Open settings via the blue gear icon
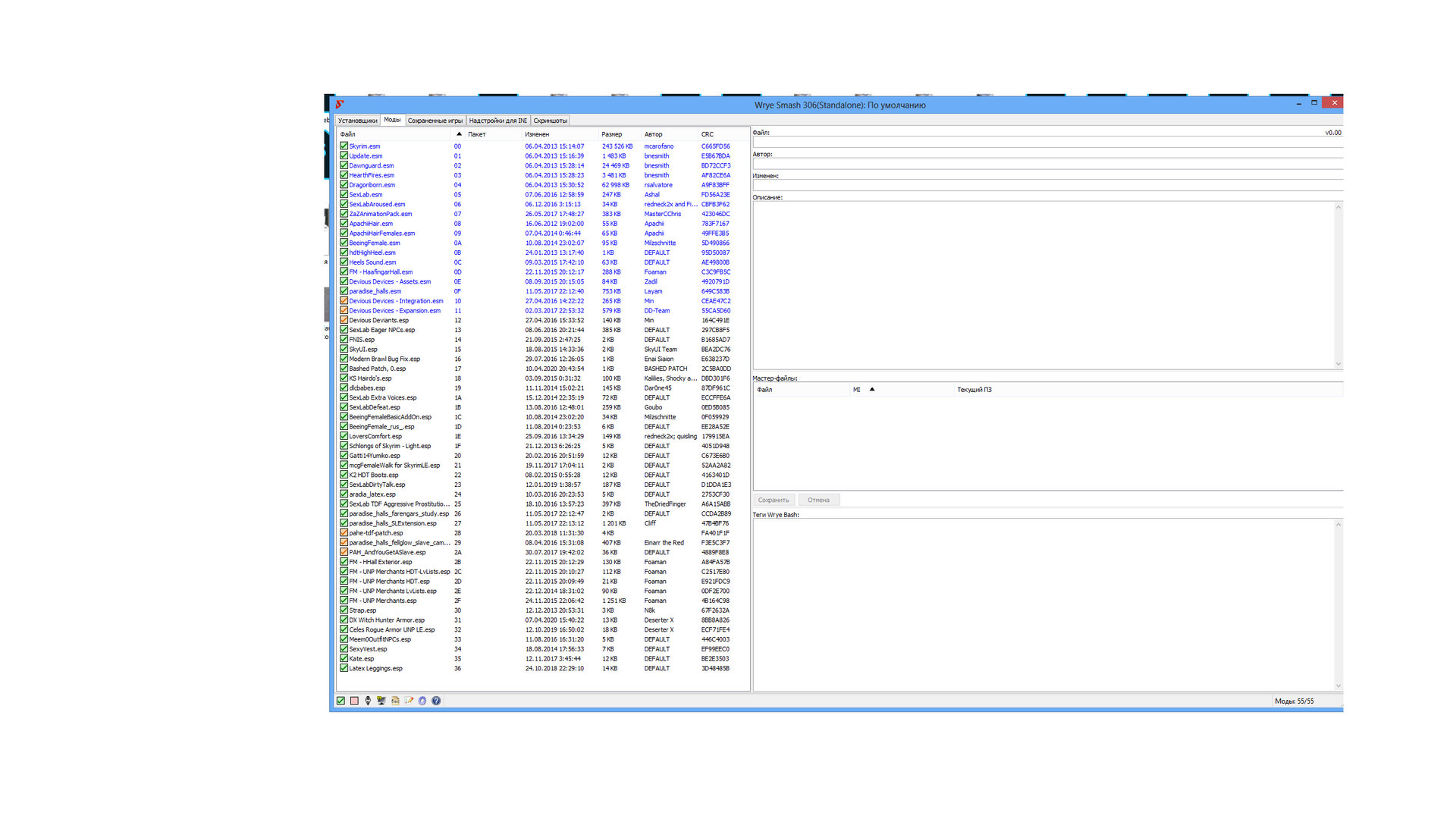The image size is (1456, 819). [x=422, y=701]
